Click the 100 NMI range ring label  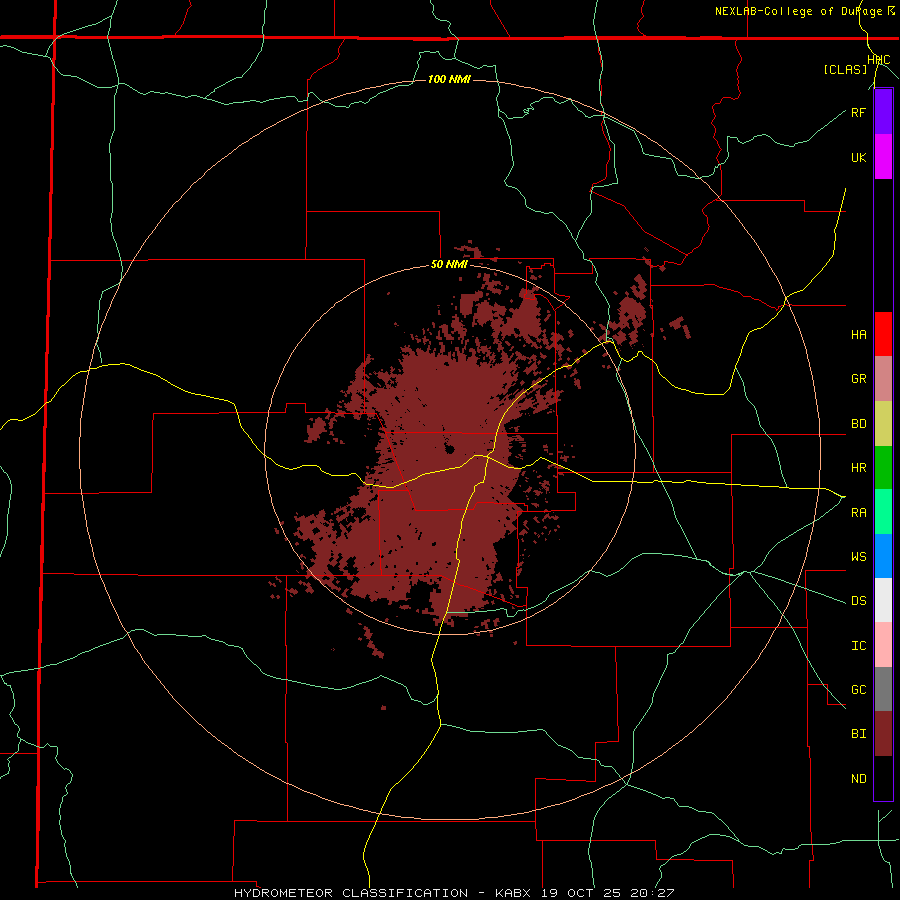click(449, 79)
